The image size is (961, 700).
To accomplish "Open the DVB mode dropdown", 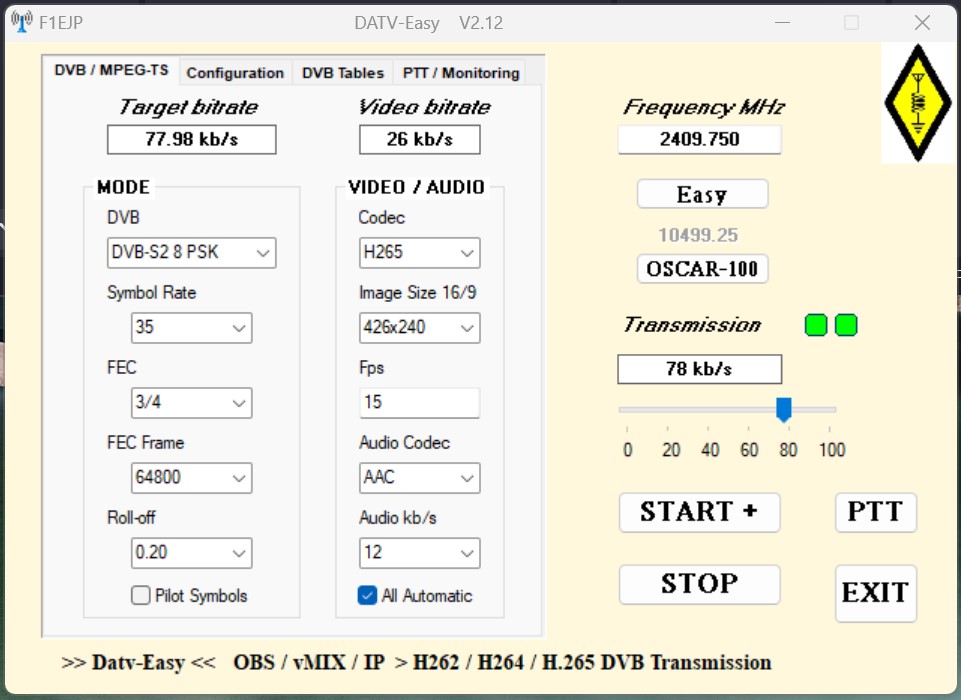I will click(191, 253).
